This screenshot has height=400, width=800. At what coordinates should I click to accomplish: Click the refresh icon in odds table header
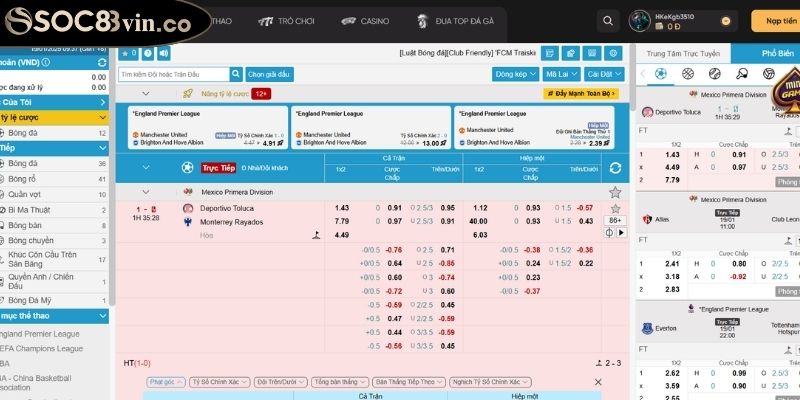[x=615, y=168]
